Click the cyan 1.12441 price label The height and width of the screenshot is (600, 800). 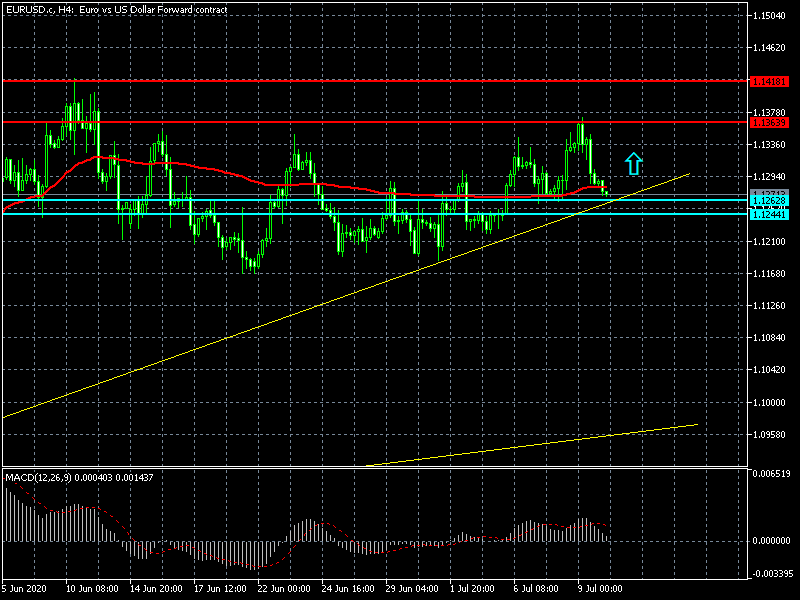point(773,214)
